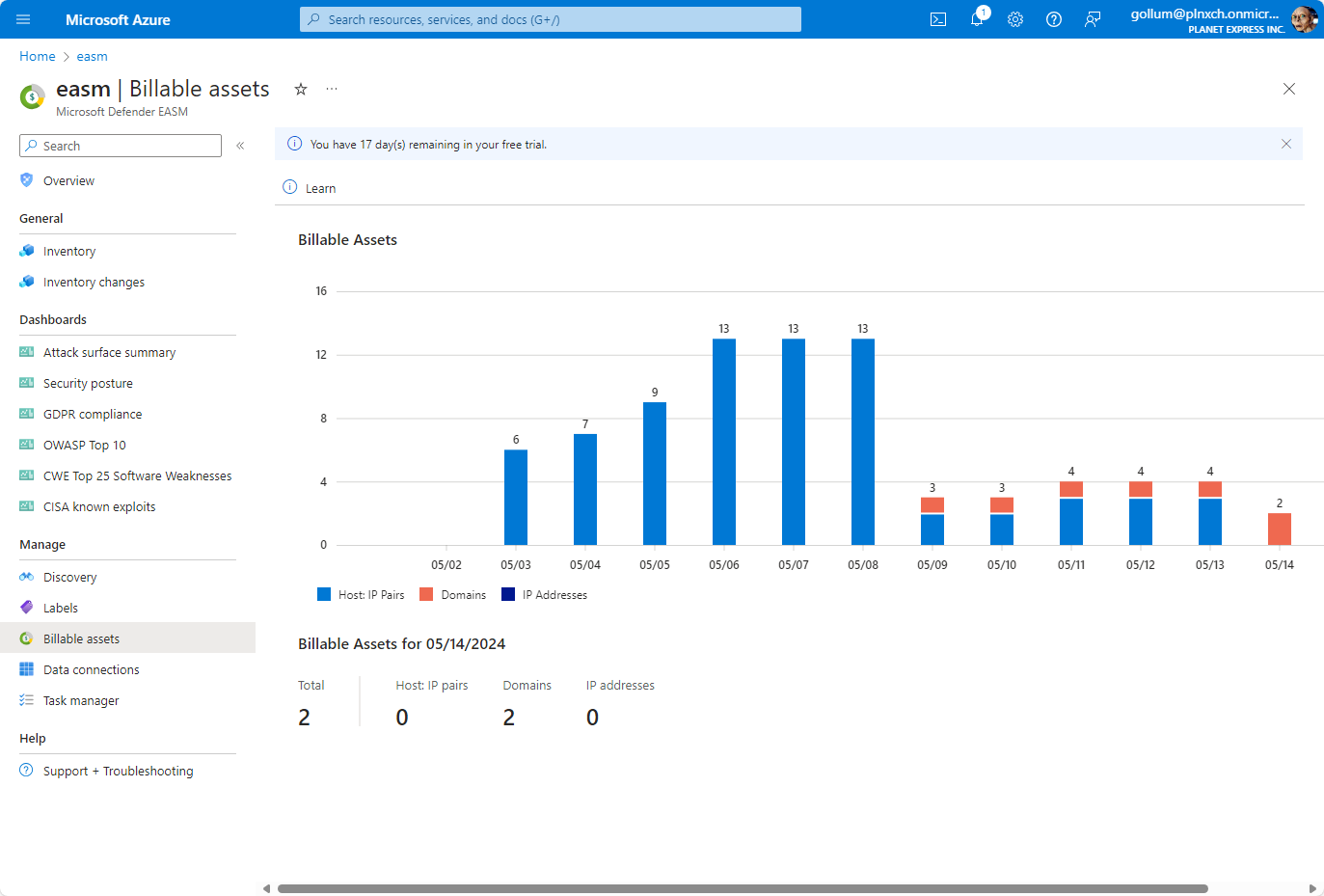Image resolution: width=1324 pixels, height=896 pixels.
Task: Dismiss the free trial notification banner
Action: click(x=1285, y=144)
